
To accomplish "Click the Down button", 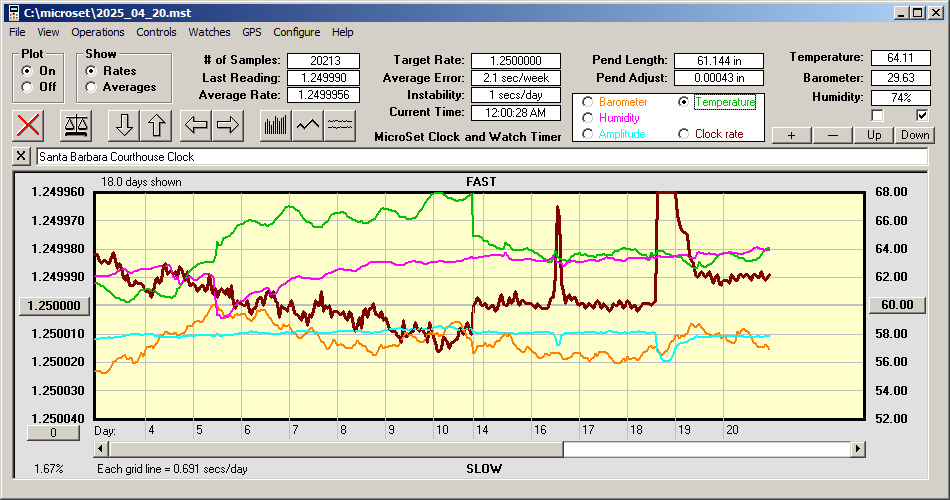I will tap(914, 135).
